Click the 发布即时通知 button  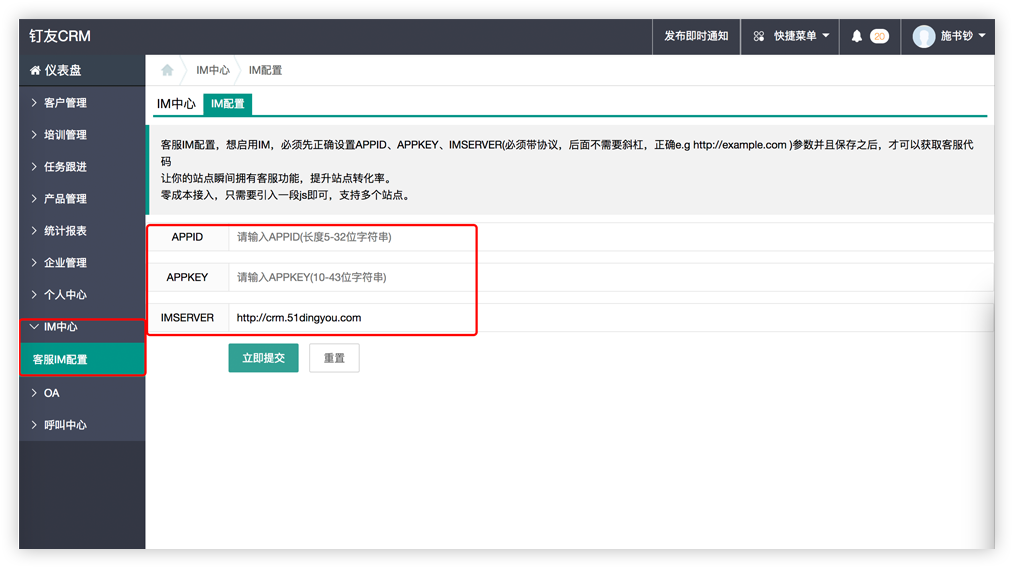[696, 36]
